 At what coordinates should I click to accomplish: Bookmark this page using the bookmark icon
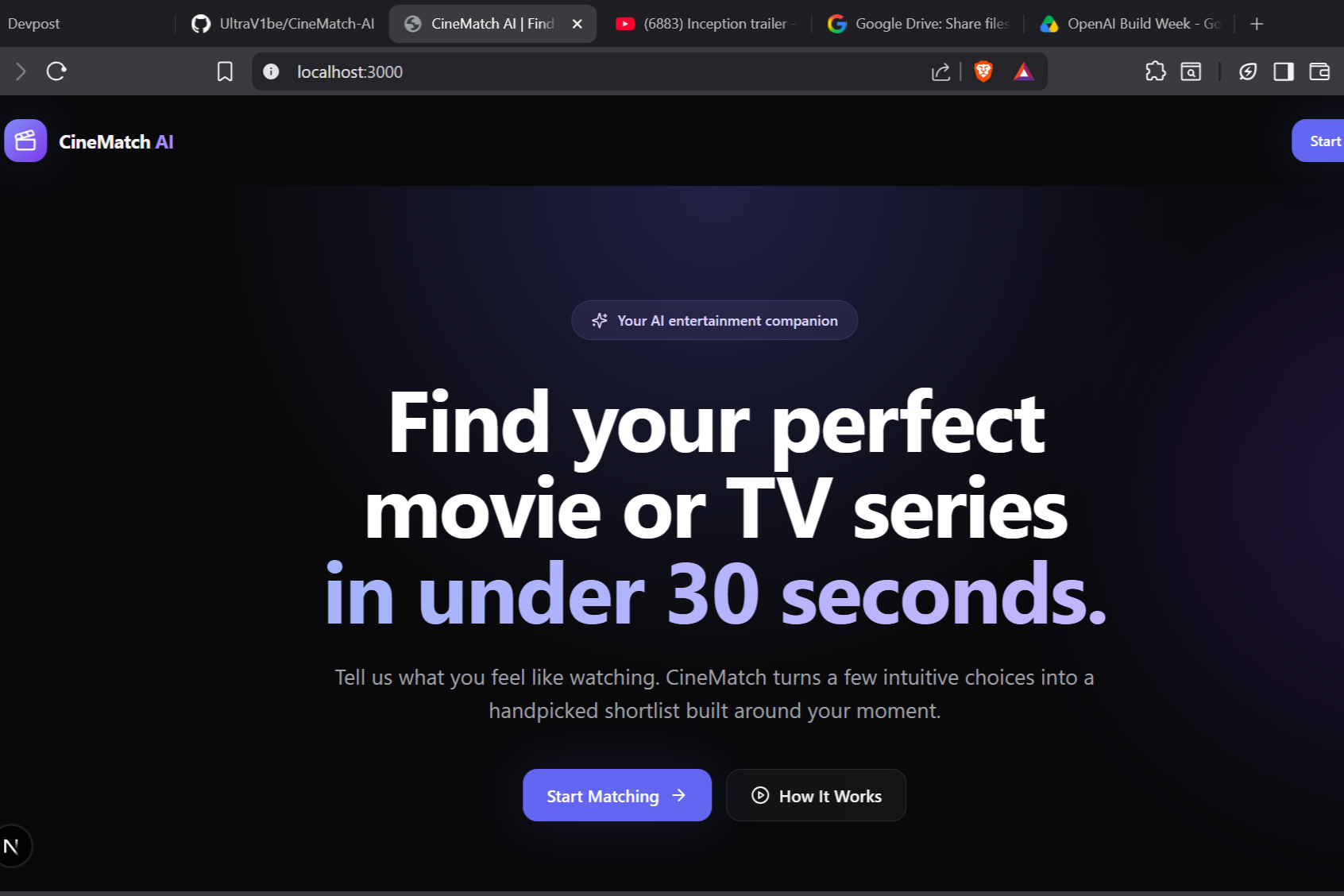point(225,71)
